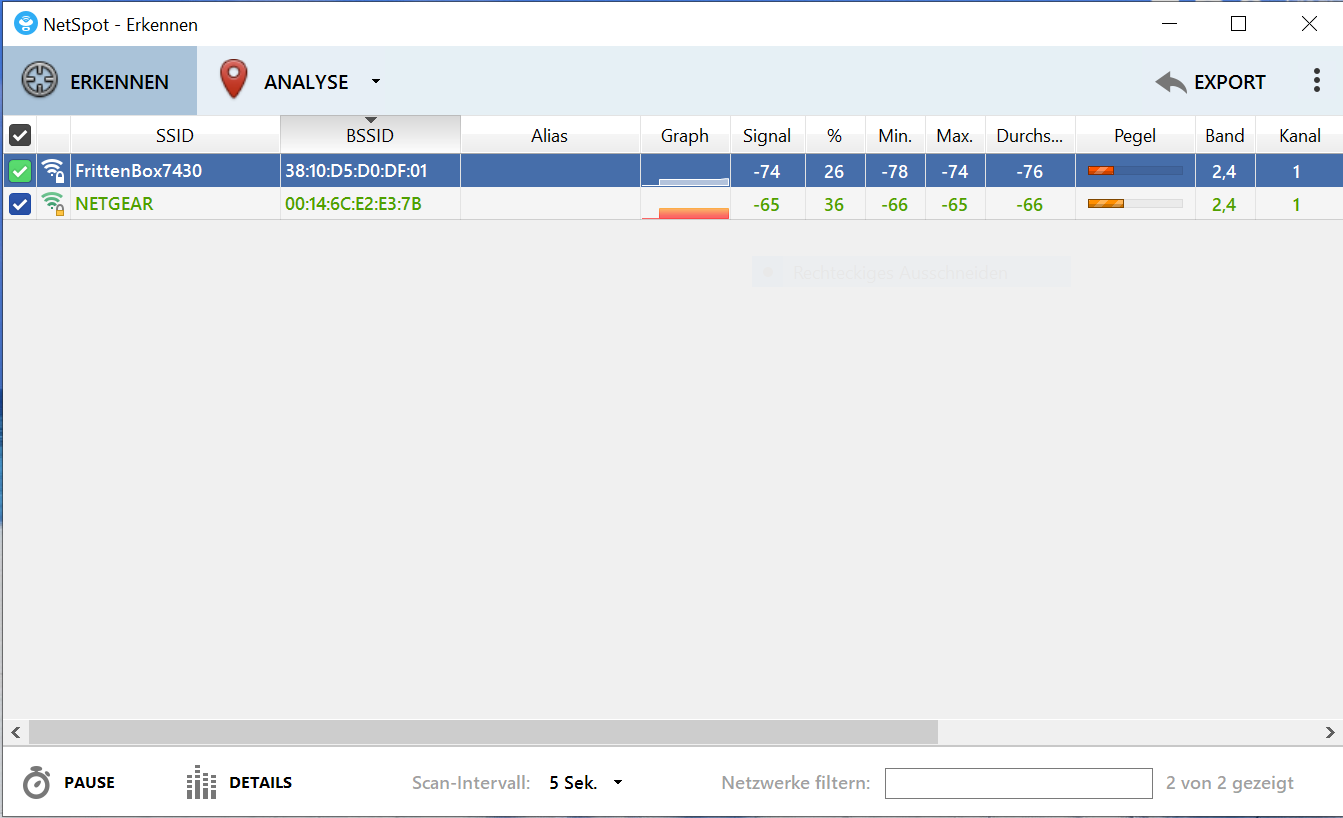
Task: Click the horizontal scrollbar thumb
Action: tap(483, 732)
